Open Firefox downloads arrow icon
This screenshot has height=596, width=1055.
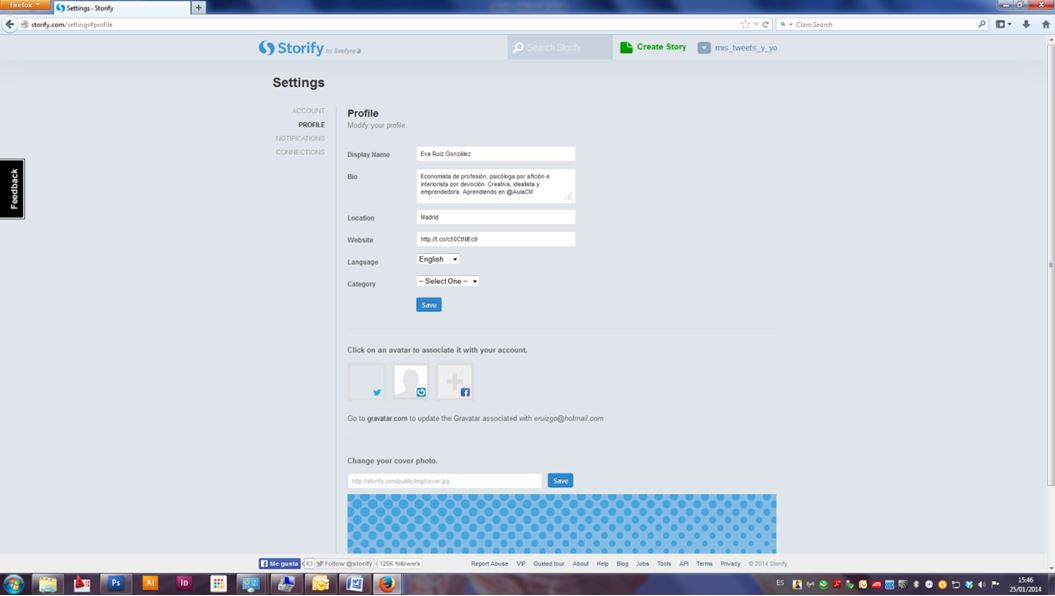pyautogui.click(x=1026, y=24)
